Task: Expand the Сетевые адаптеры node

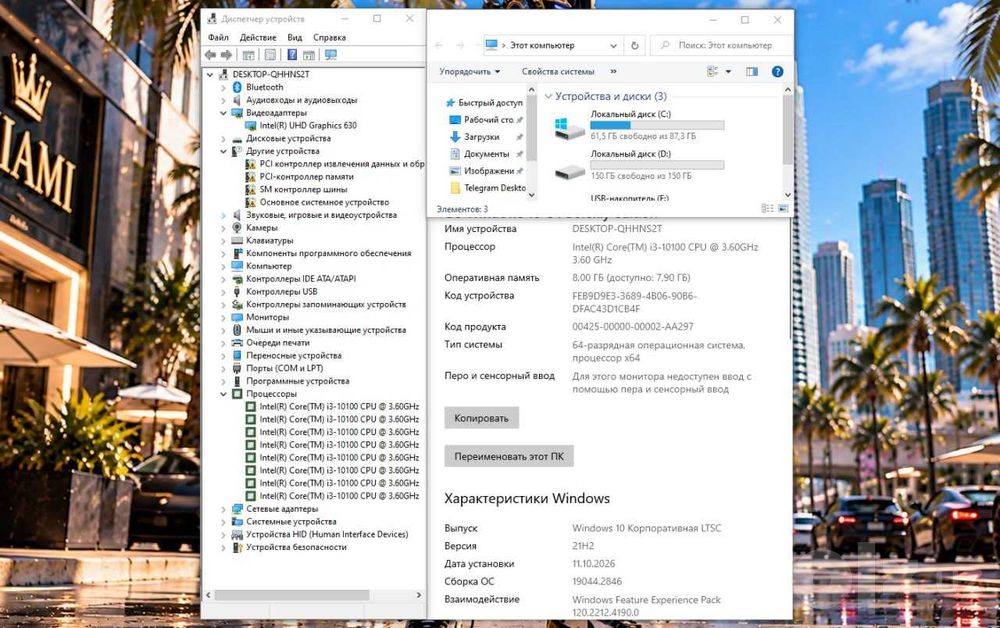Action: tap(223, 509)
